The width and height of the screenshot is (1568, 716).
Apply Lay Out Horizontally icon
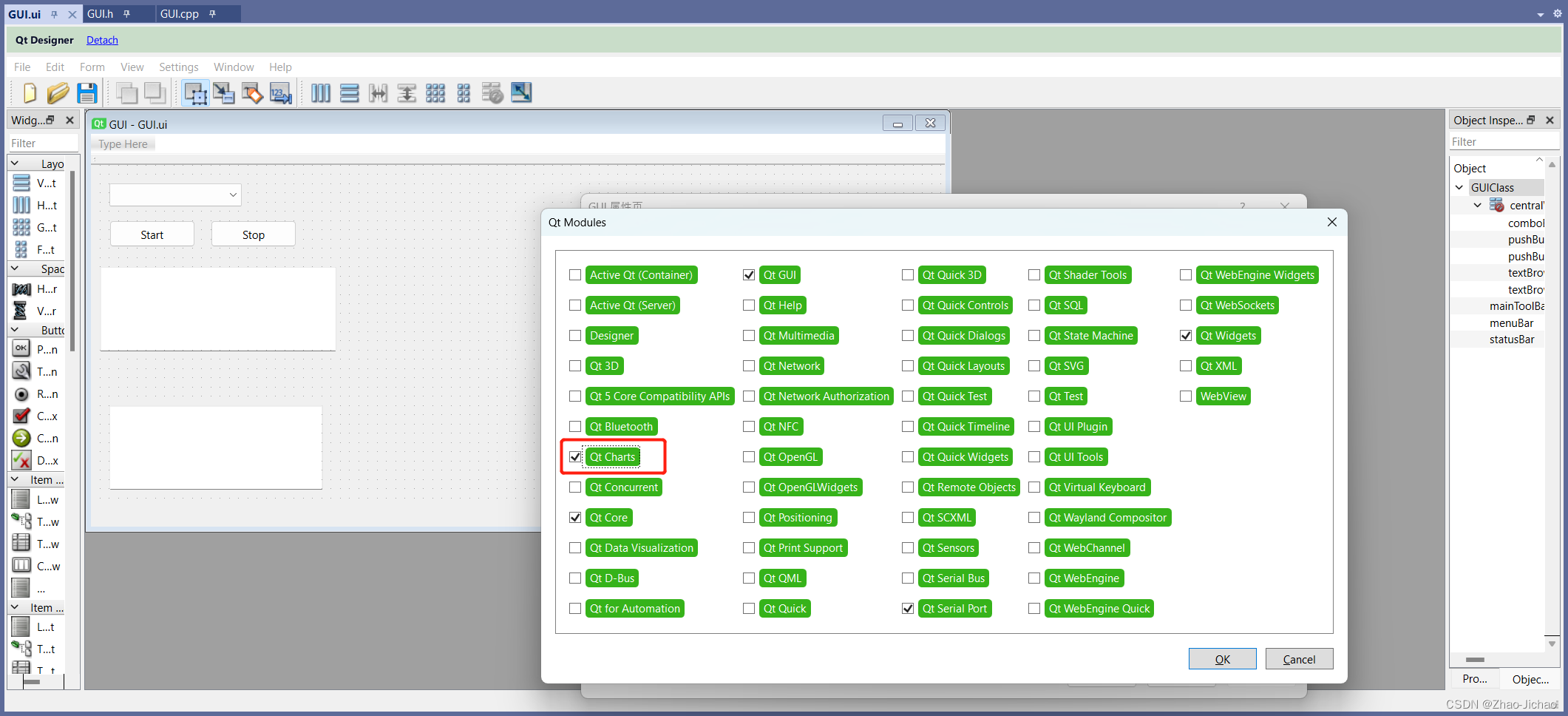(x=321, y=93)
